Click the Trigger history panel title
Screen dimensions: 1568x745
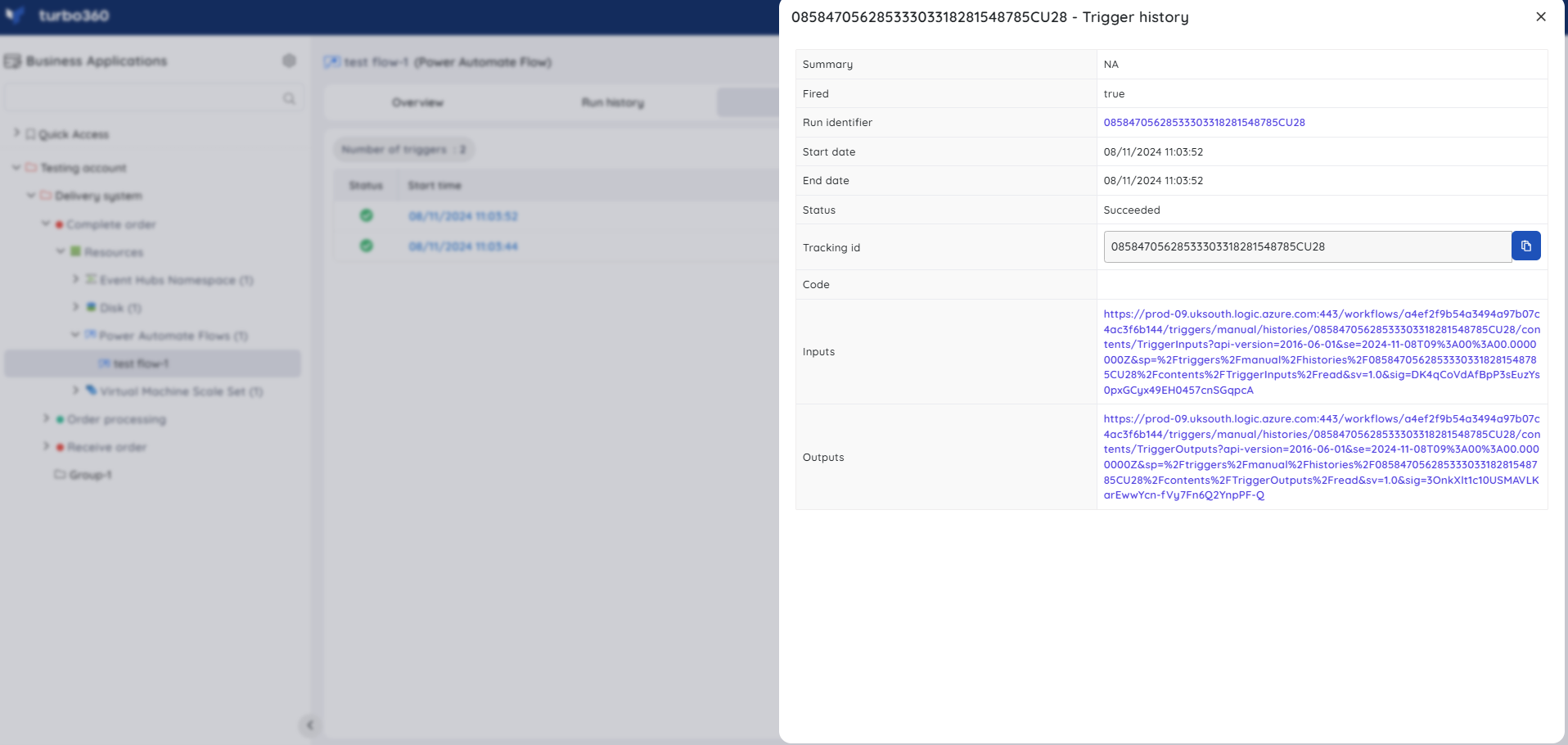989,17
